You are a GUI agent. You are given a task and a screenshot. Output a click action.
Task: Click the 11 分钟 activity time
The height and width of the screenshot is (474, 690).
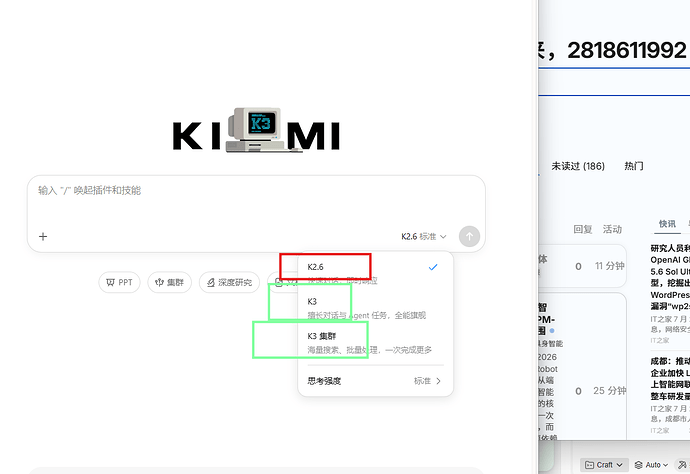[609, 266]
